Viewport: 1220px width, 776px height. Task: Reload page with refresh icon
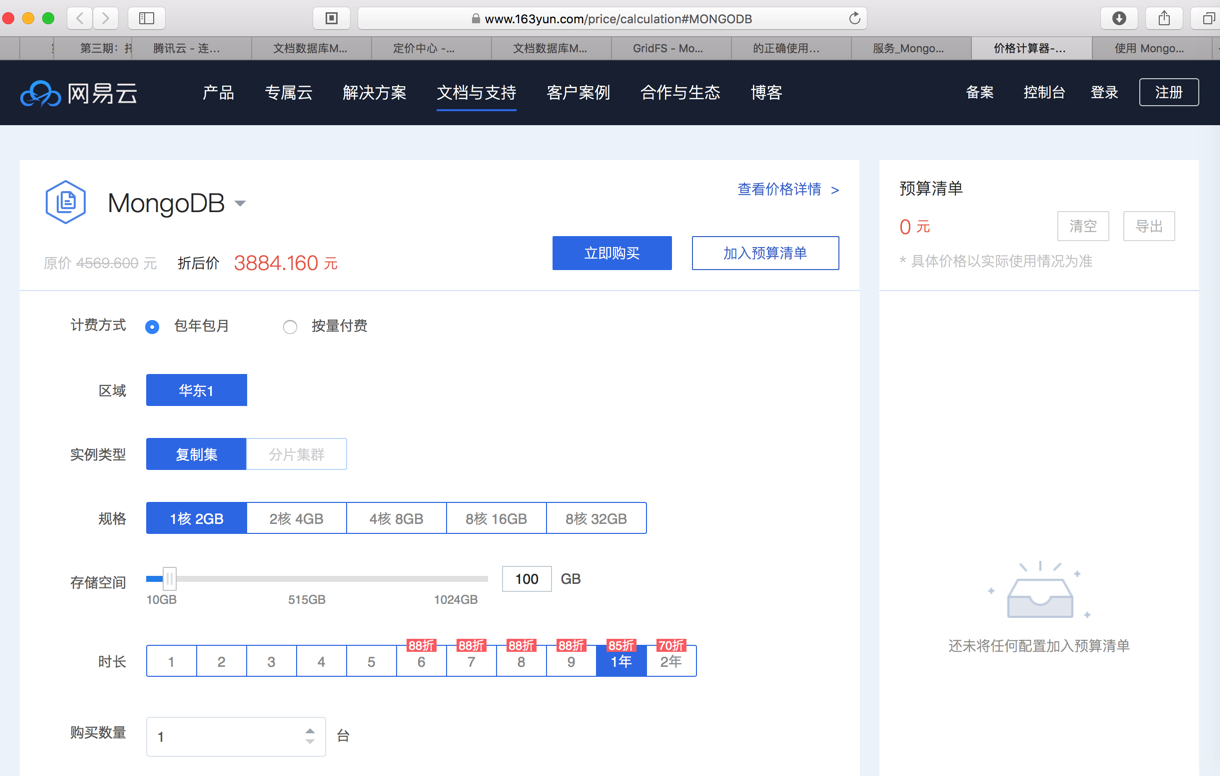(854, 18)
